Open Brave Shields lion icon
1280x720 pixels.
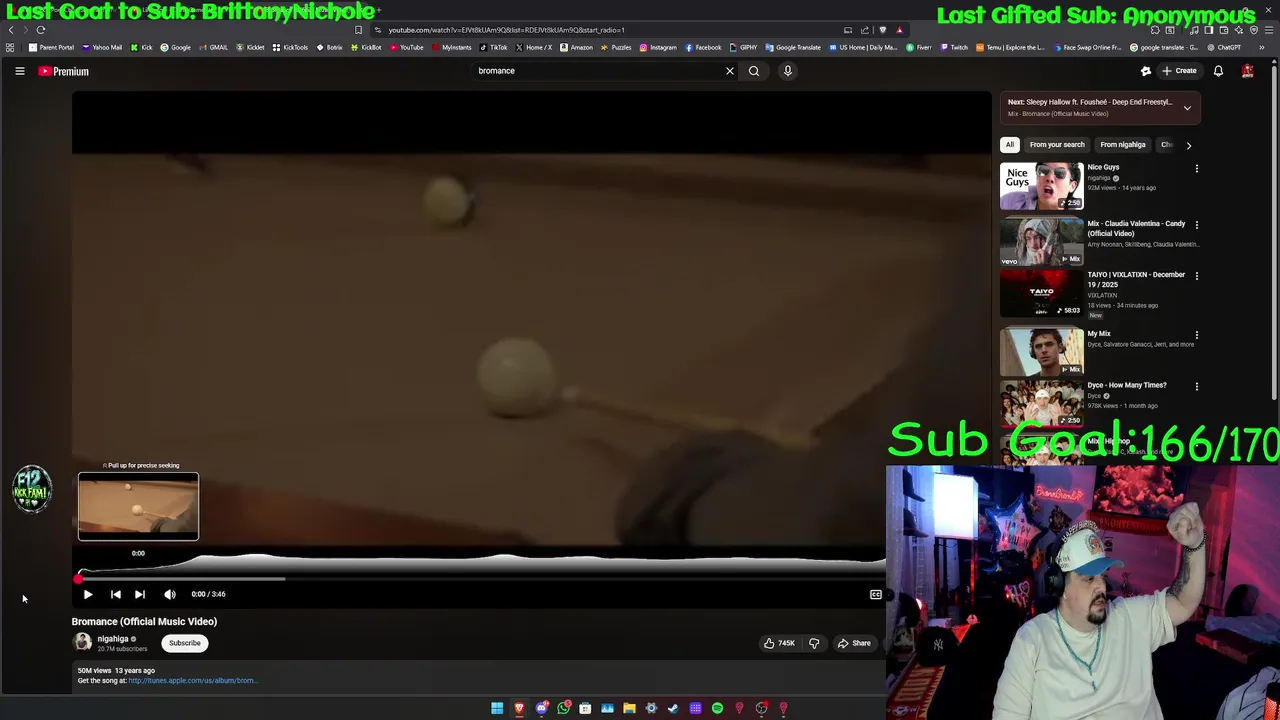(882, 30)
